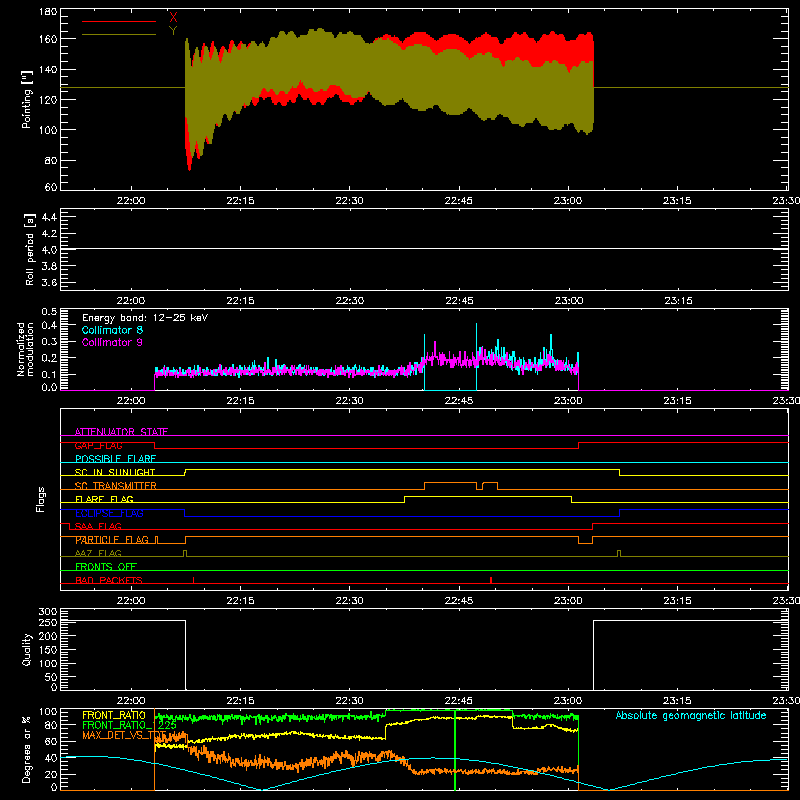800x800 pixels.
Task: Click the 'Absolute geomagnetic latitude' label
Action: (x=691, y=715)
